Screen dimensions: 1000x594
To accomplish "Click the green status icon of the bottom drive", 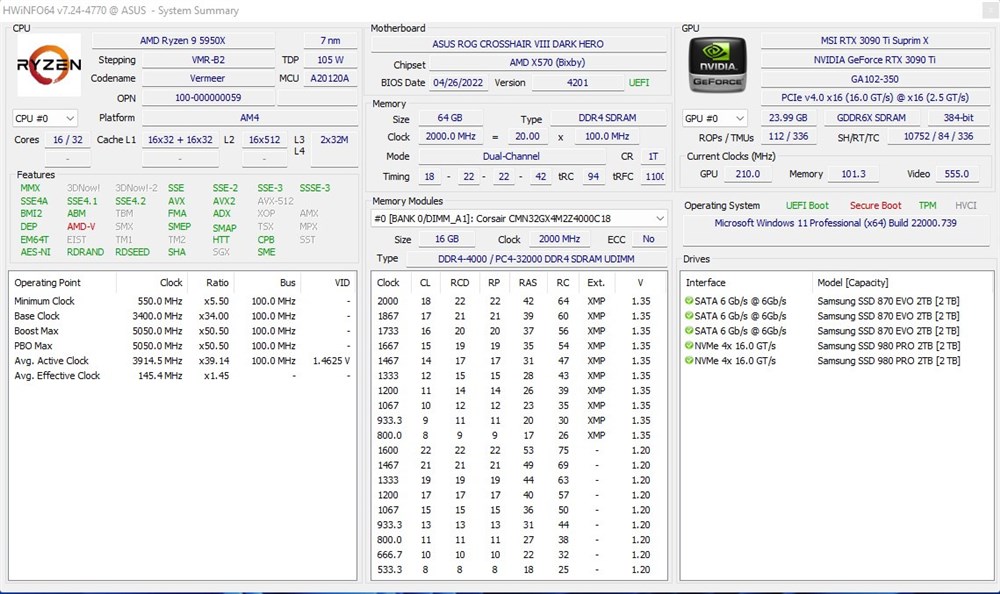I will click(x=689, y=360).
